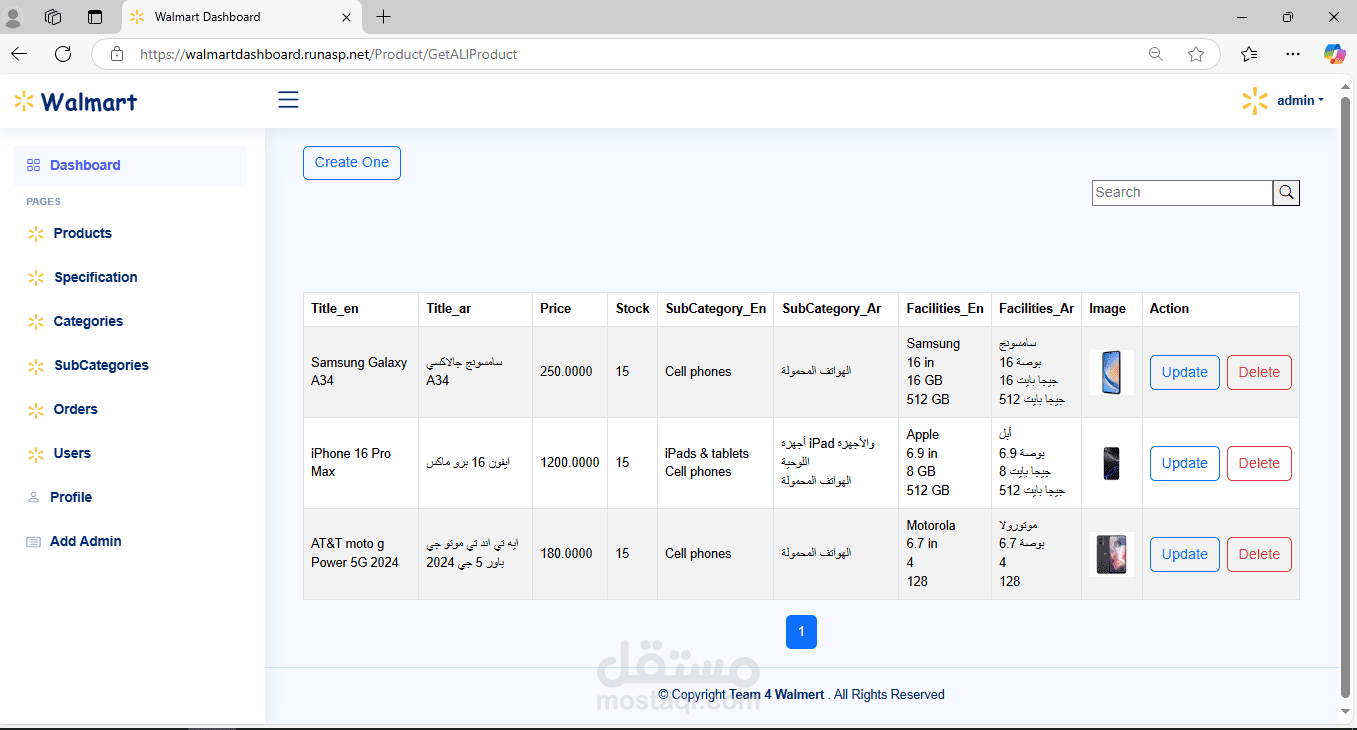Open the Profile page

click(71, 497)
